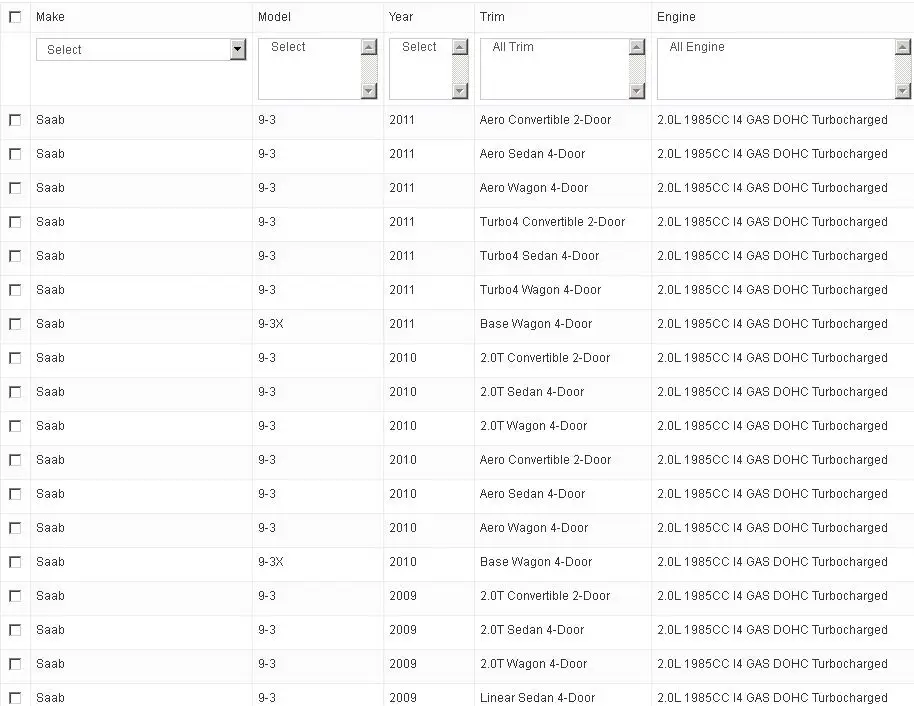Click the Make dropdown arrow button
914x706 pixels.
tap(237, 50)
